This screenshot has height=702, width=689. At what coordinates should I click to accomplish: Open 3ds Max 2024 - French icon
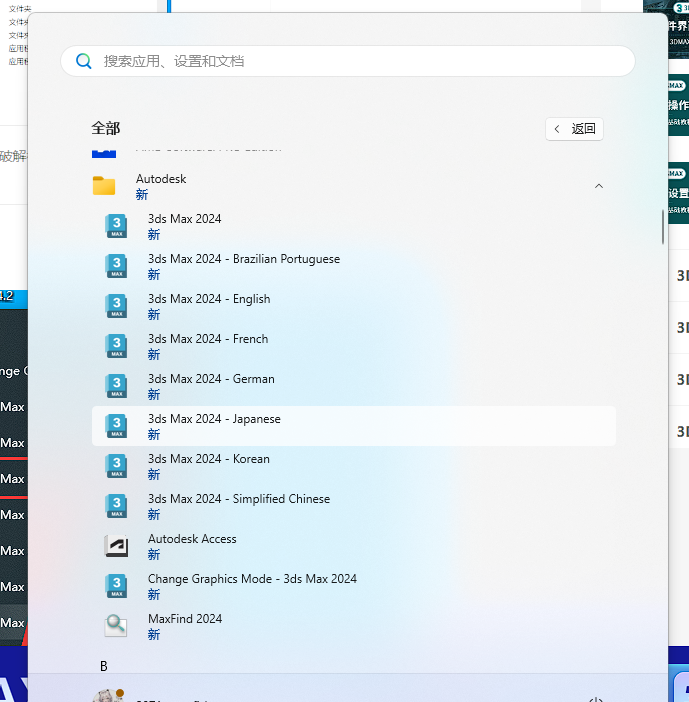point(116,346)
